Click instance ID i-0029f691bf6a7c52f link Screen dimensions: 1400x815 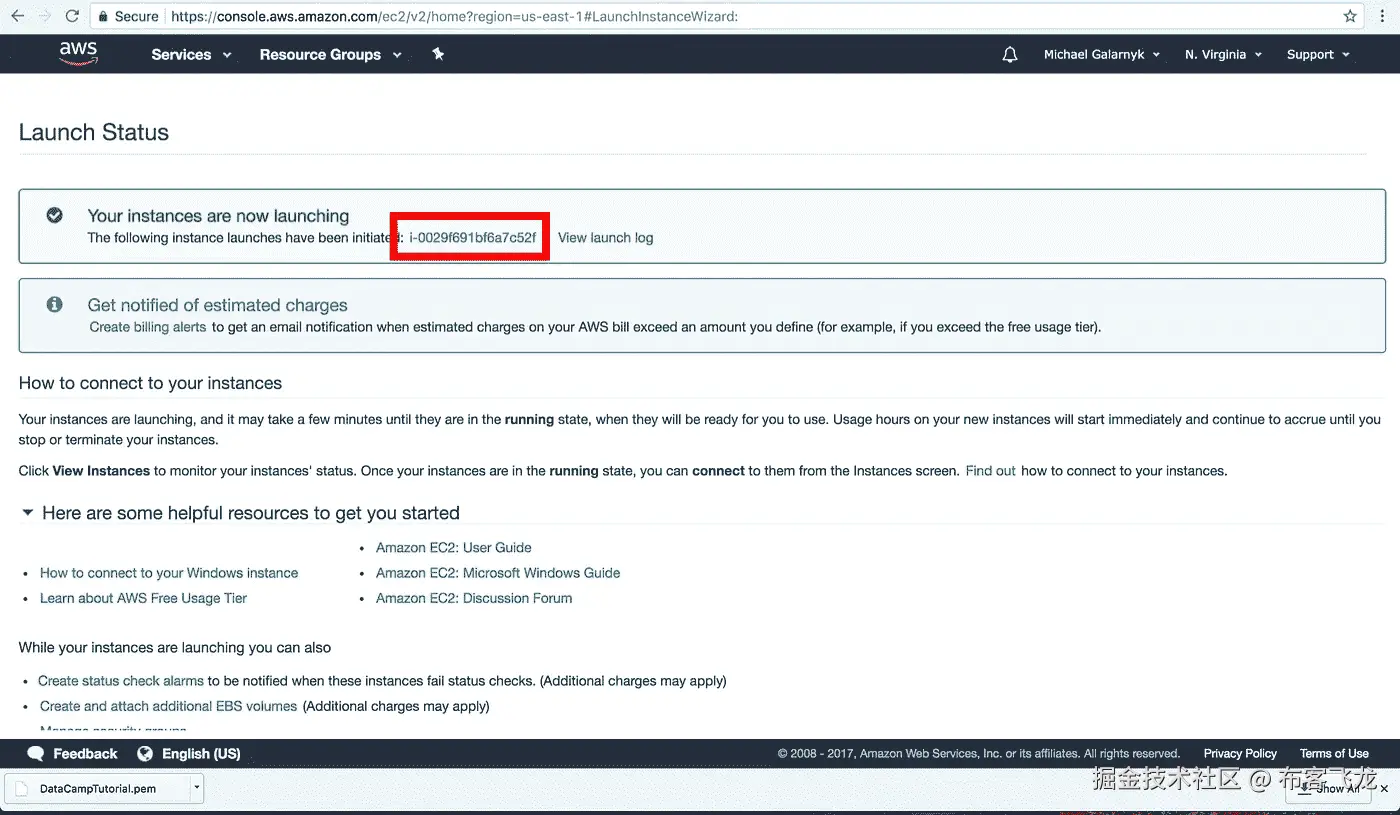[473, 238]
